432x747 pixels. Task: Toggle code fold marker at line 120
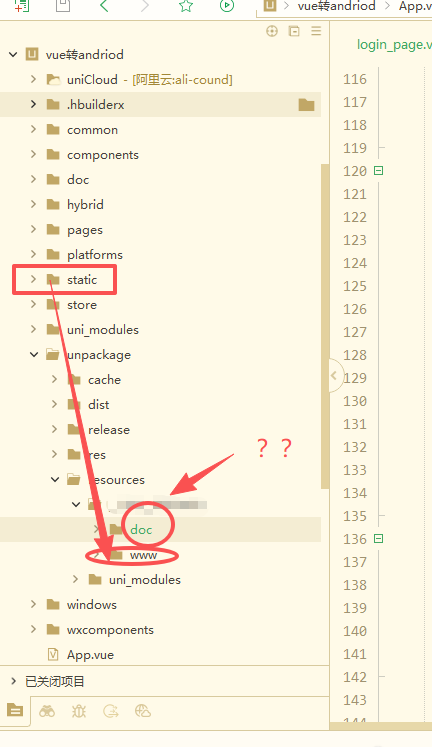[379, 171]
